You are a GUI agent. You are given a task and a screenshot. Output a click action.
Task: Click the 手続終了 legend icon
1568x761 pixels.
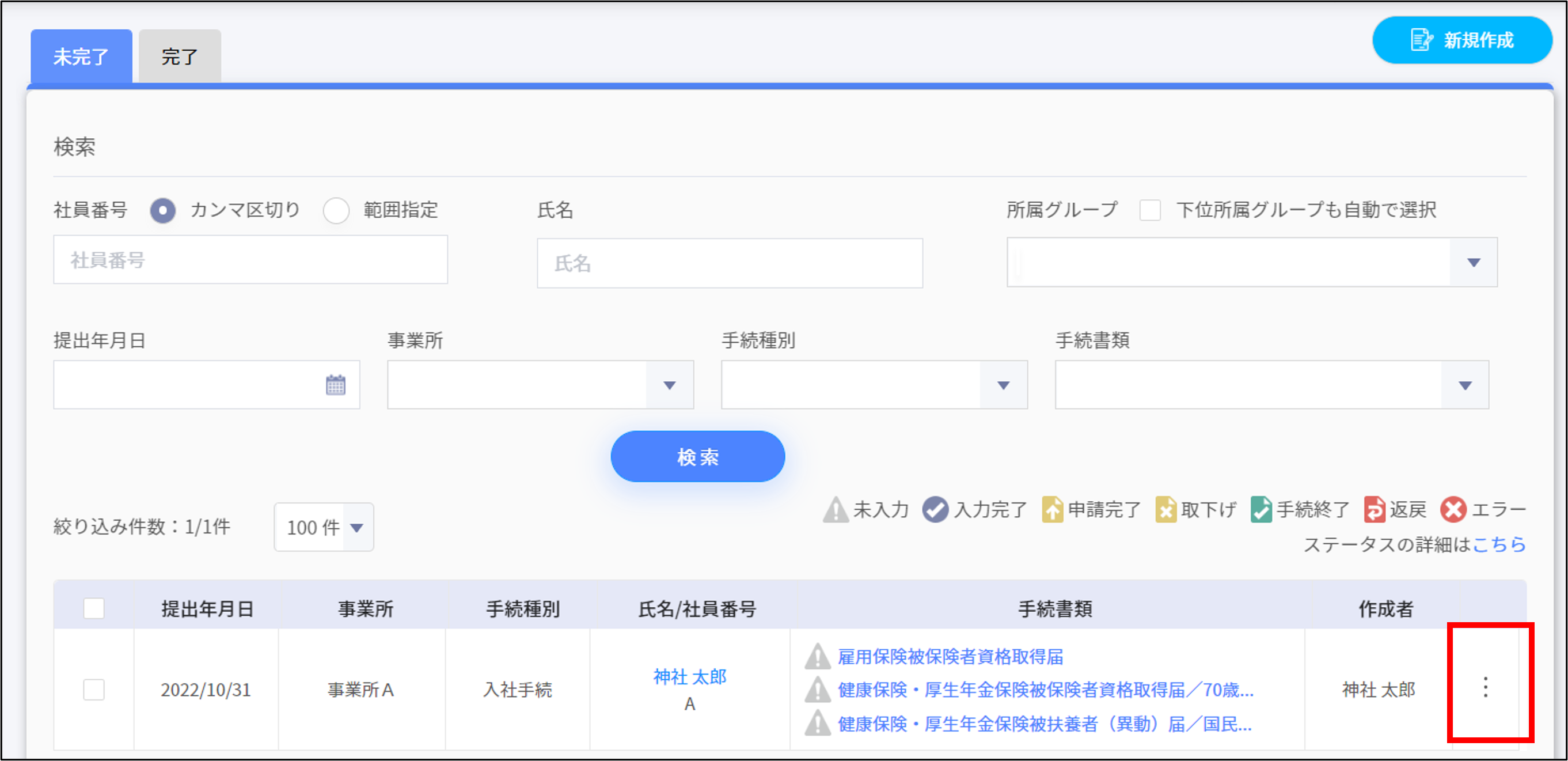tap(1261, 510)
